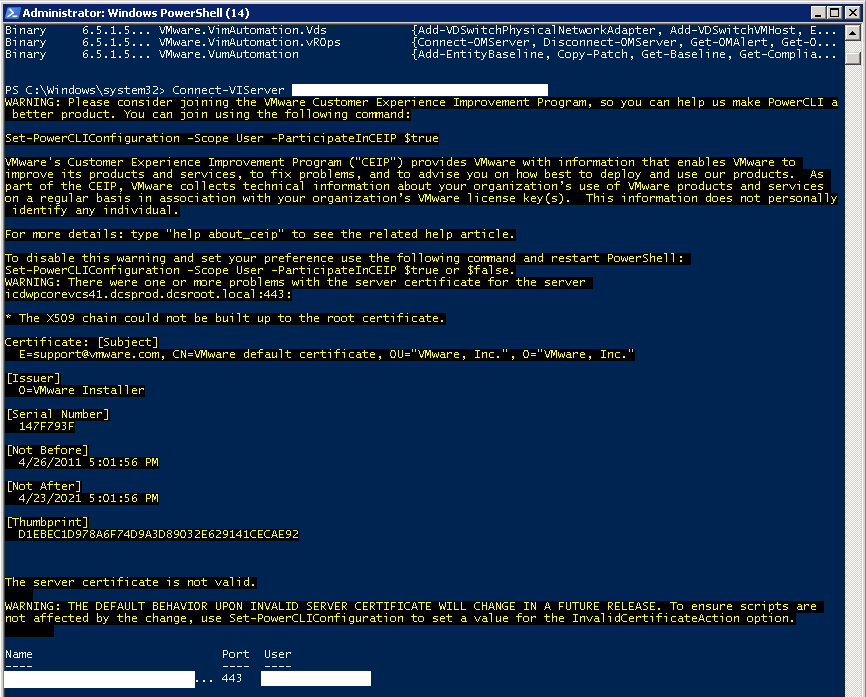Image resolution: width=866 pixels, height=697 pixels.
Task: Click the User column header
Action: coord(277,653)
